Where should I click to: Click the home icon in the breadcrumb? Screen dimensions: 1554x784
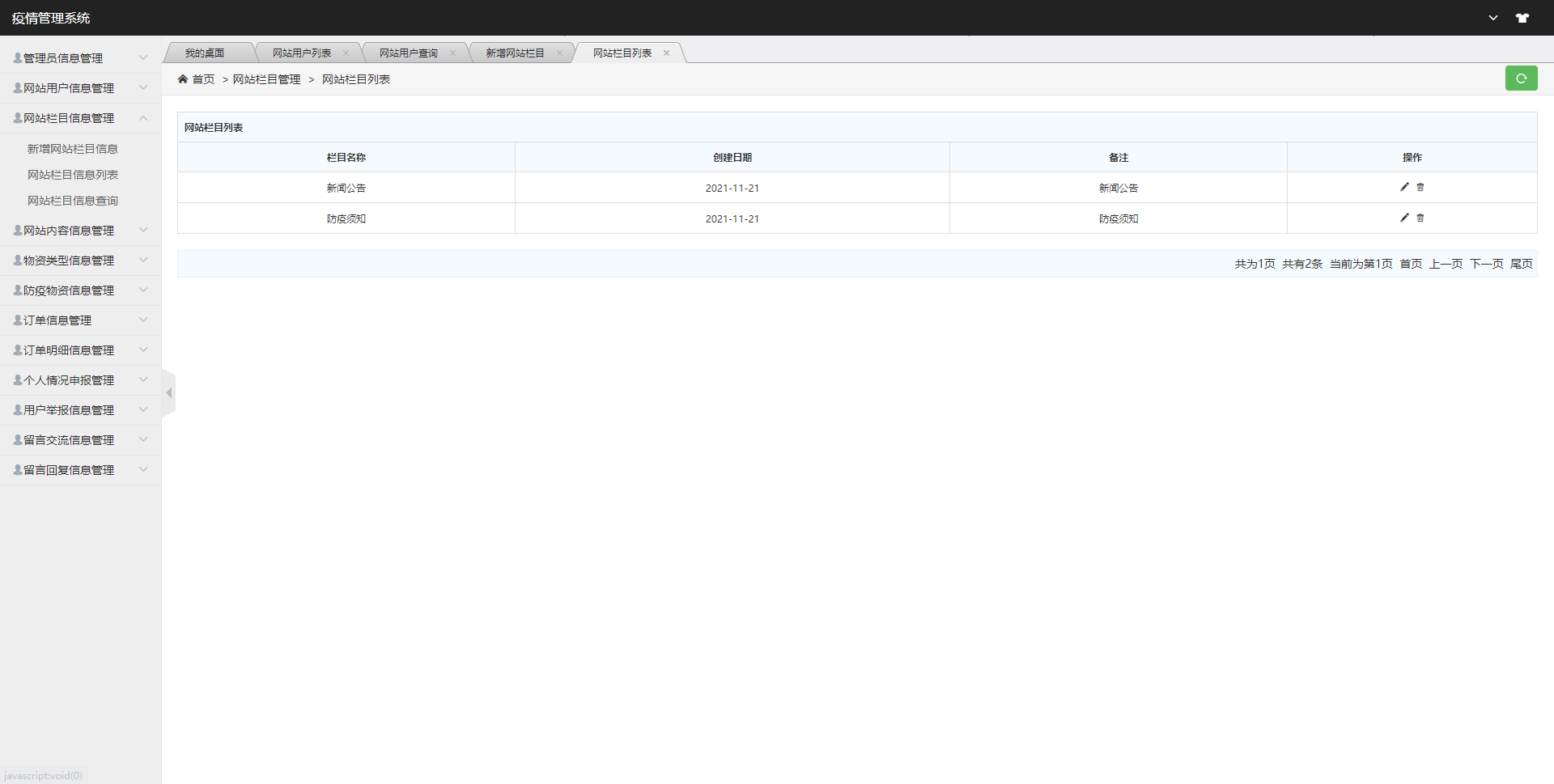[x=183, y=79]
